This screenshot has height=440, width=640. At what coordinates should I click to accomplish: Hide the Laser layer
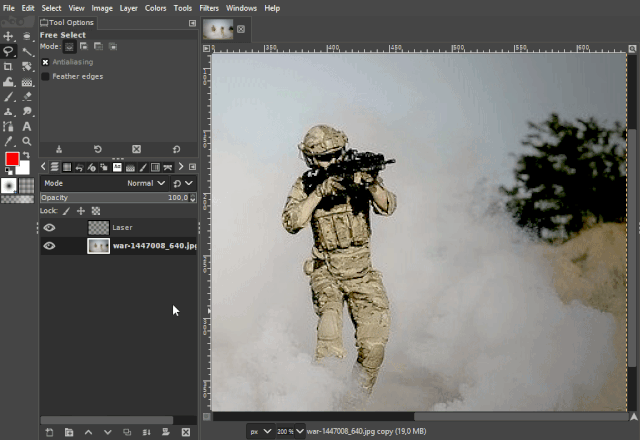(x=49, y=227)
